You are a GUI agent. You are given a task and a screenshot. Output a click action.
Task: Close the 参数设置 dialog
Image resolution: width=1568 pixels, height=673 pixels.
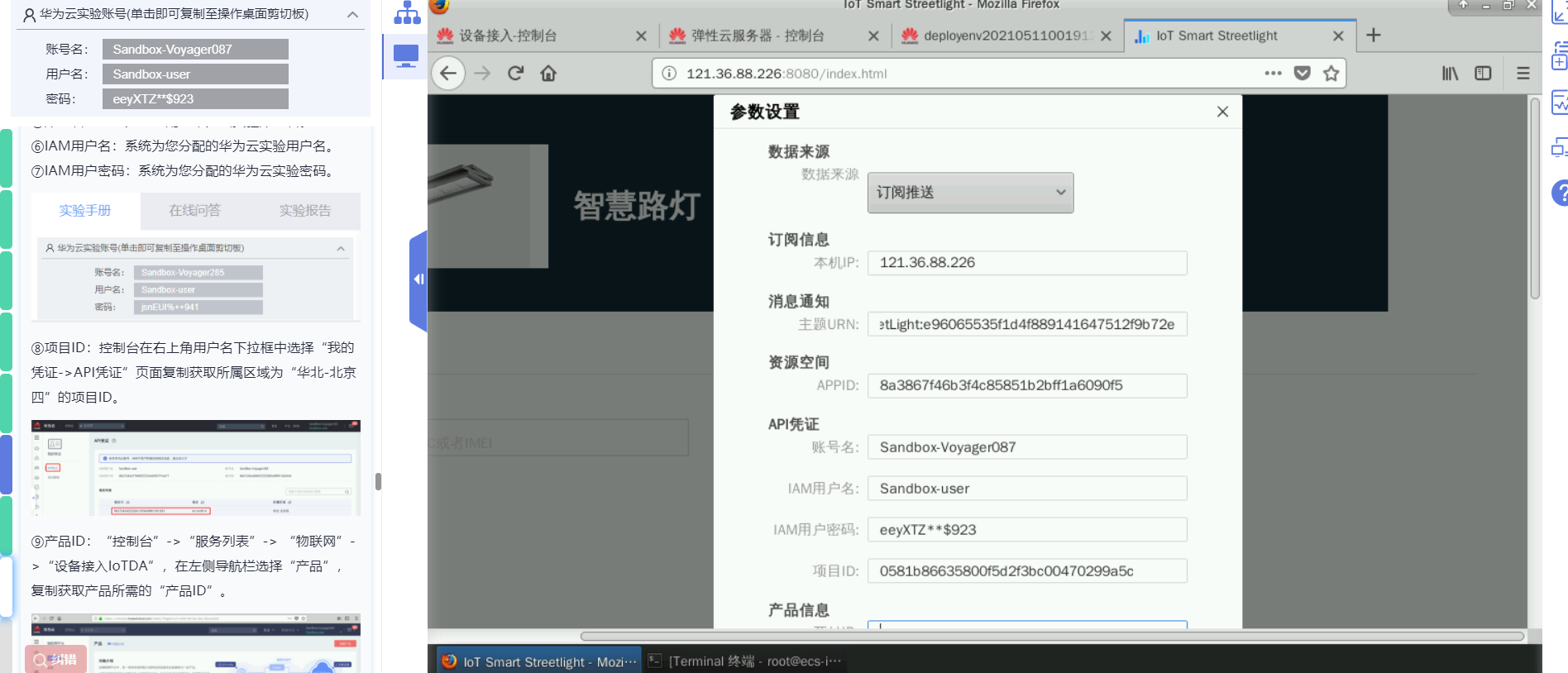click(1222, 112)
